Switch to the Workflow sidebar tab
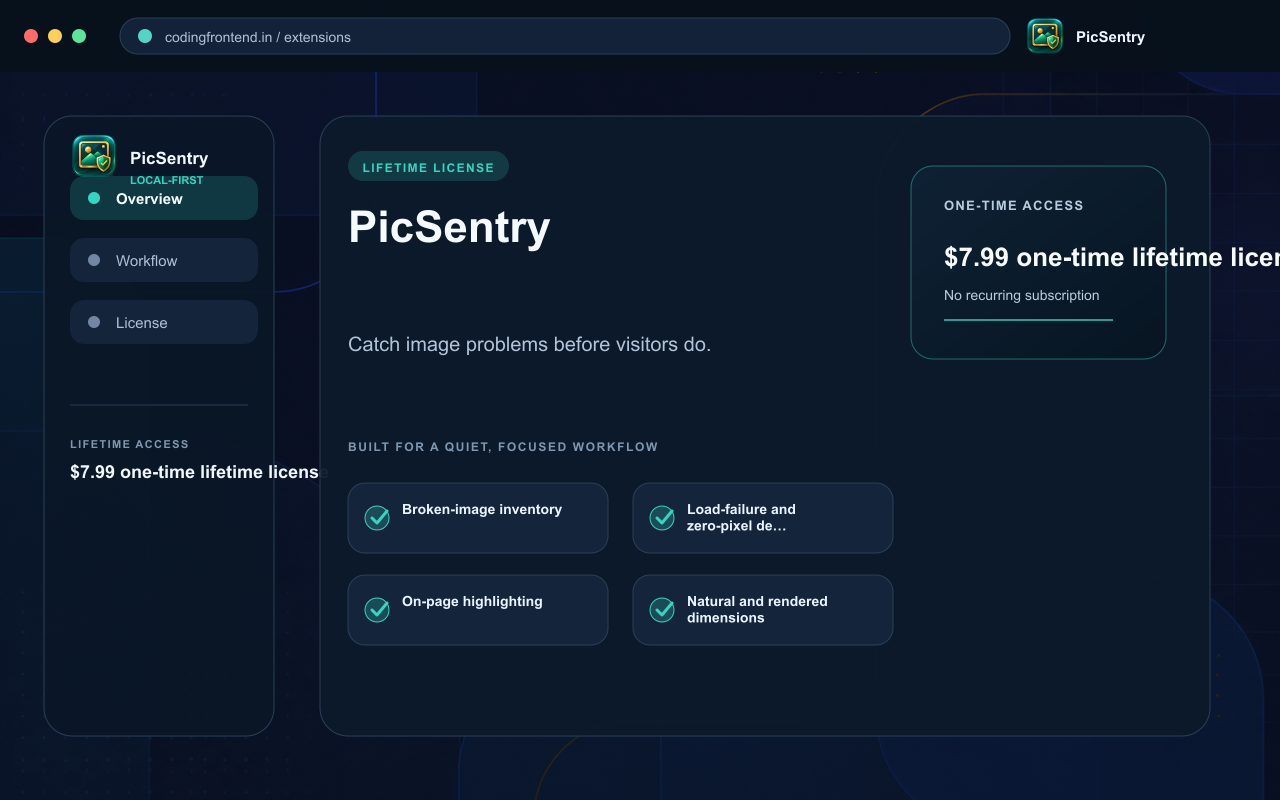Image resolution: width=1280 pixels, height=800 pixels. pyautogui.click(x=164, y=260)
